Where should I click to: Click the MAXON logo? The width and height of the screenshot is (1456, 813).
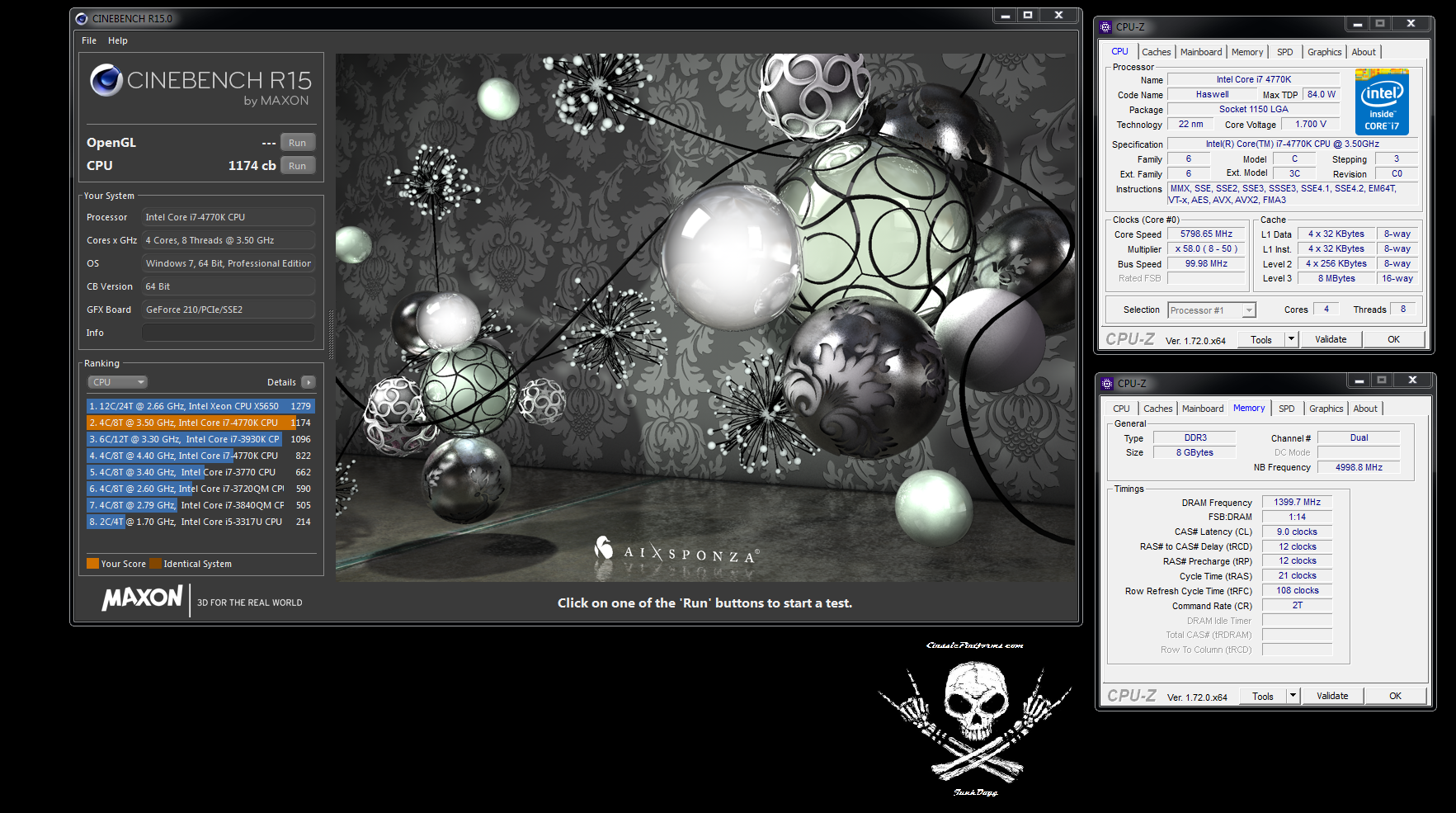(142, 598)
